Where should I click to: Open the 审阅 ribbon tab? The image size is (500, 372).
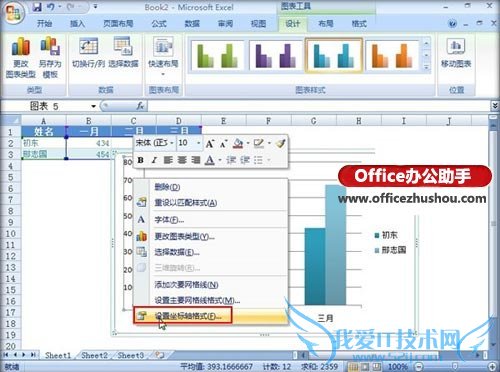coord(225,24)
